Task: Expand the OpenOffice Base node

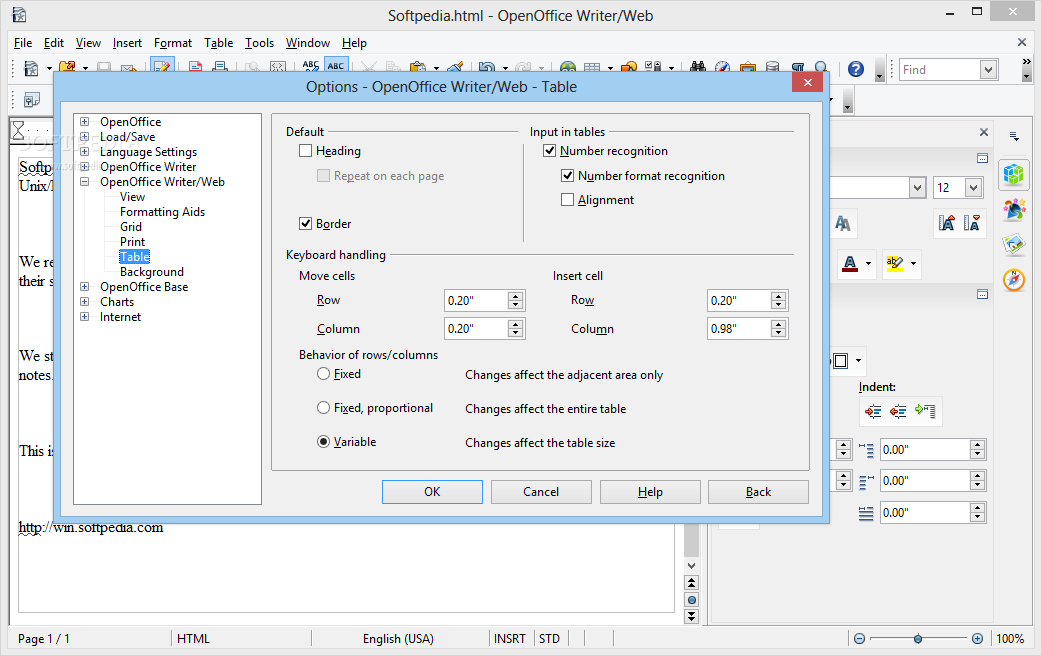Action: (x=84, y=286)
